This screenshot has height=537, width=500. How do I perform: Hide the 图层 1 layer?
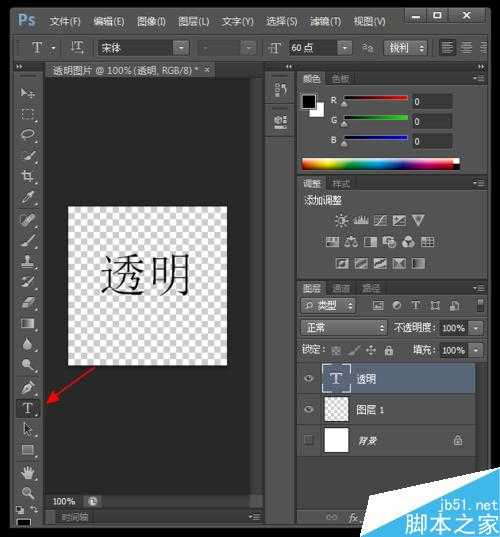pos(309,409)
